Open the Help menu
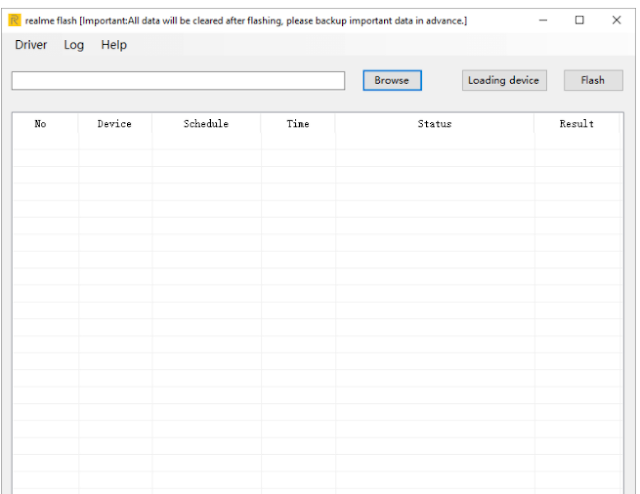 tap(114, 45)
